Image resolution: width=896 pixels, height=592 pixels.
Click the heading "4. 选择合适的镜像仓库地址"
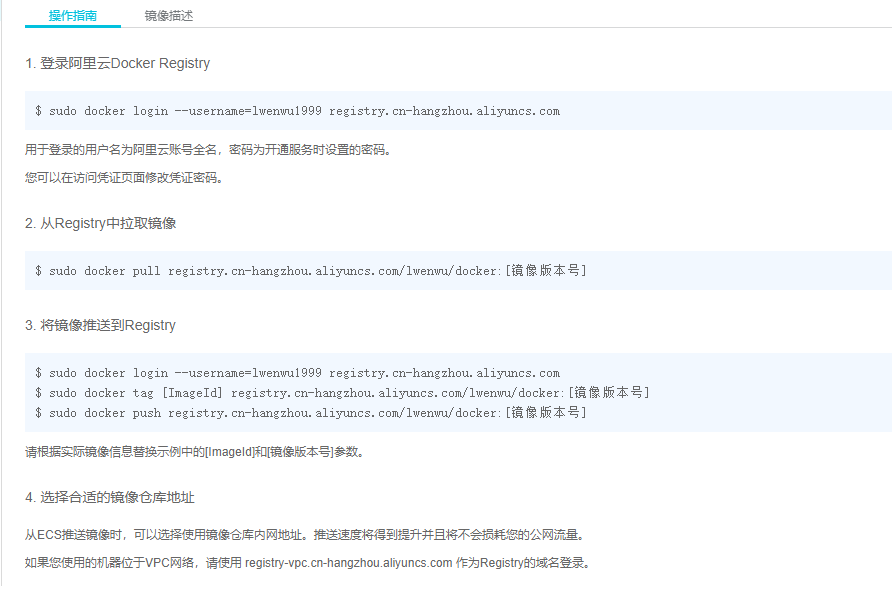[110, 497]
